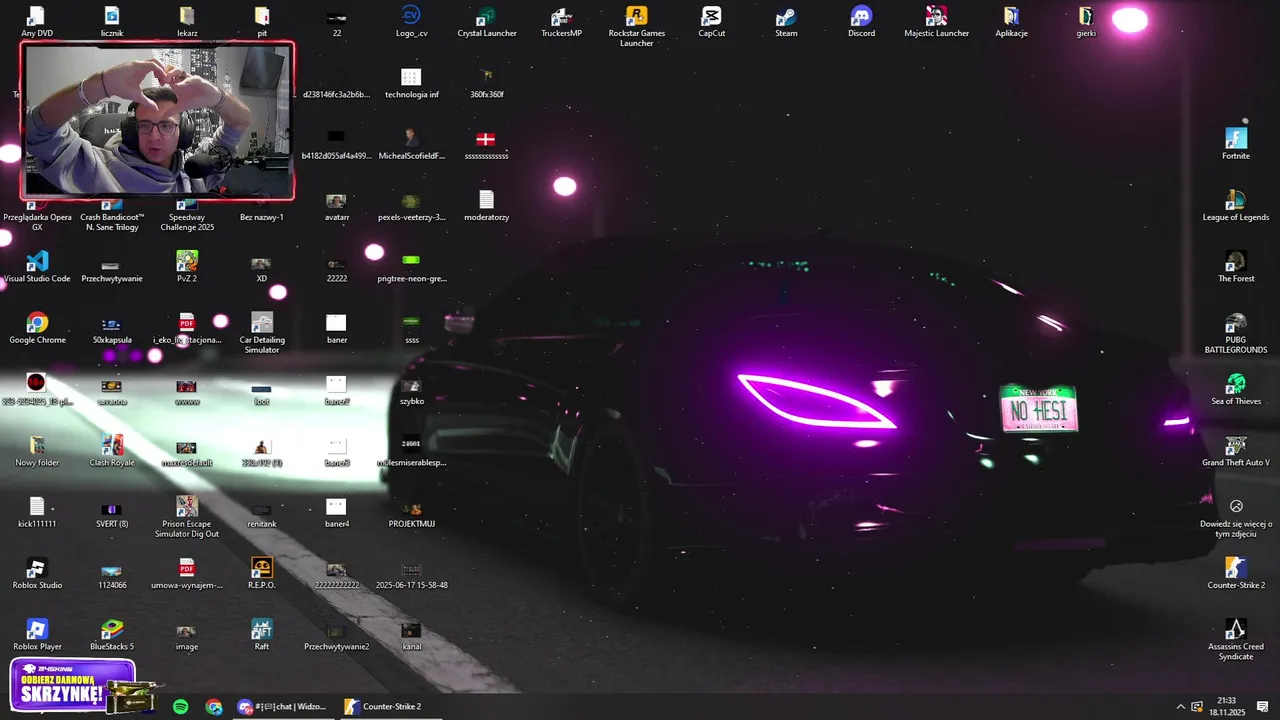Select the Raft game icon
This screenshot has height=720, width=1280.
(x=262, y=635)
